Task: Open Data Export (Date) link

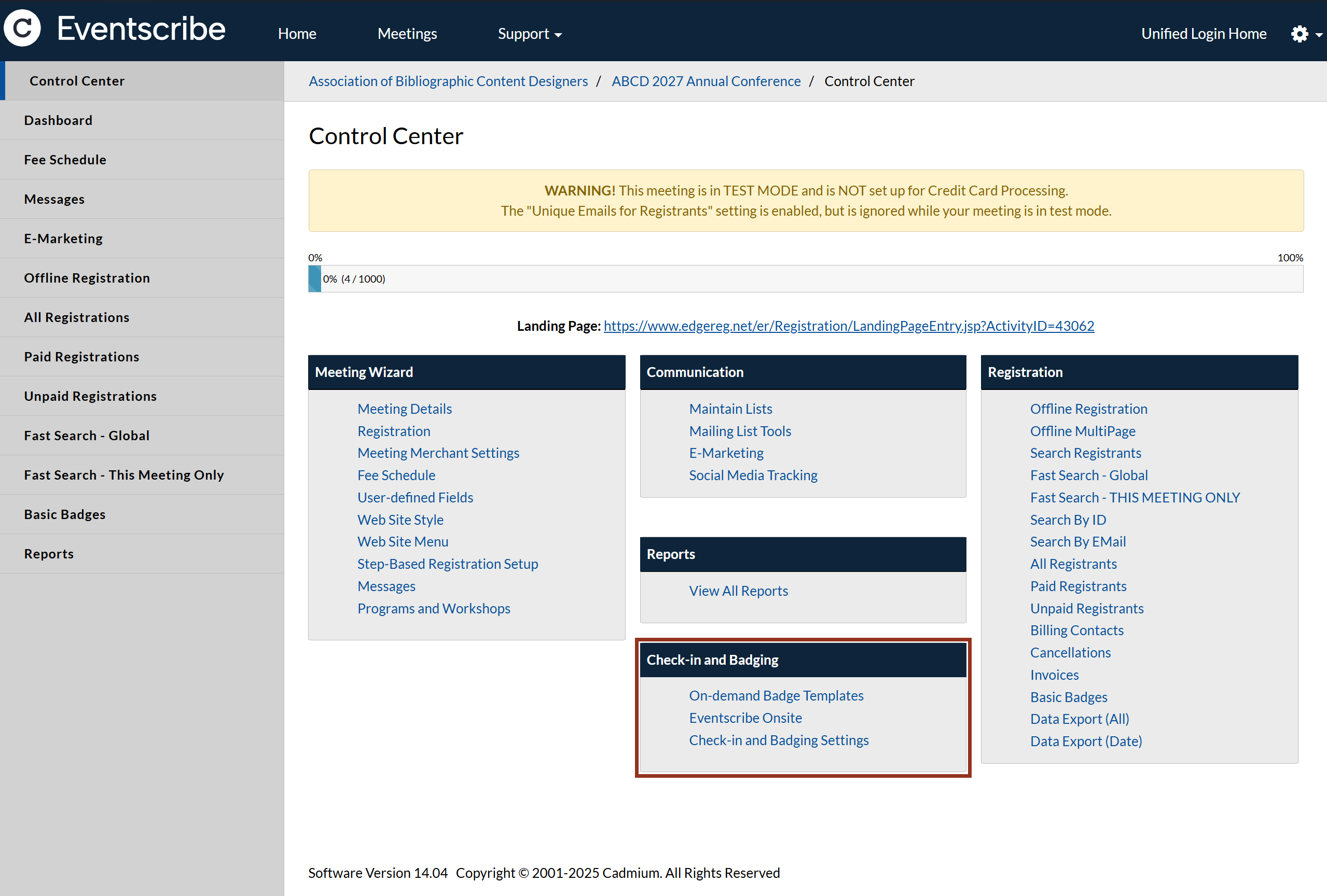Action: pyautogui.click(x=1085, y=741)
